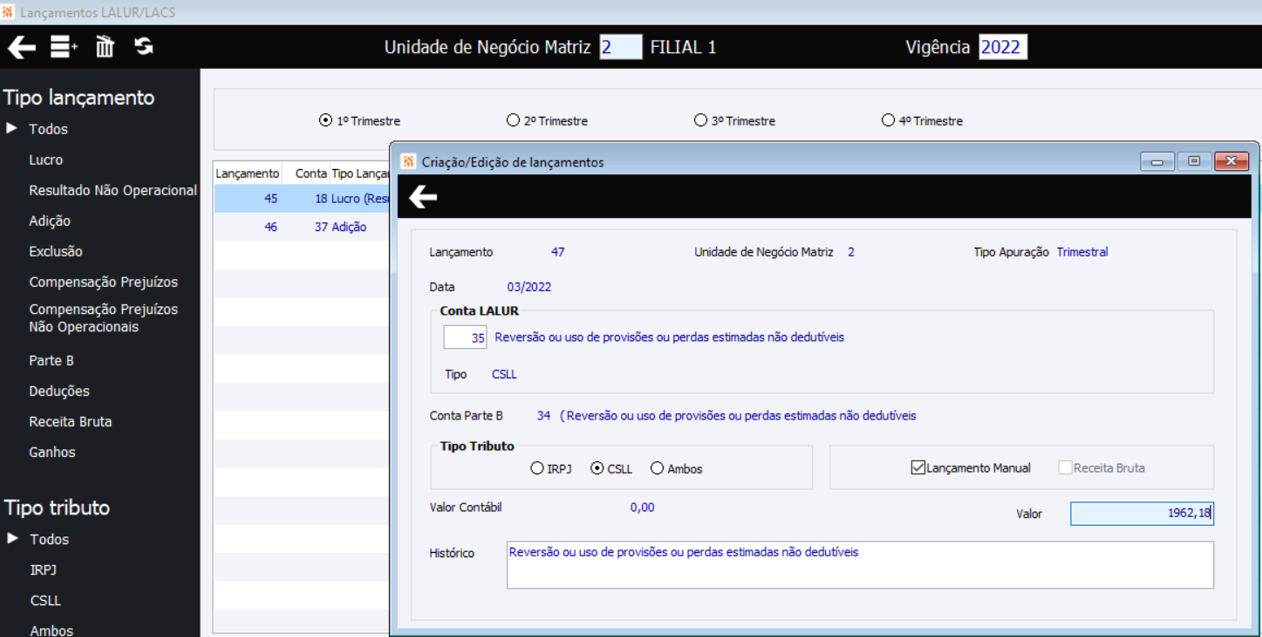Screen dimensions: 1262x637
Task: Choose IRPJ in Tipo Tributo group
Action: 537,468
